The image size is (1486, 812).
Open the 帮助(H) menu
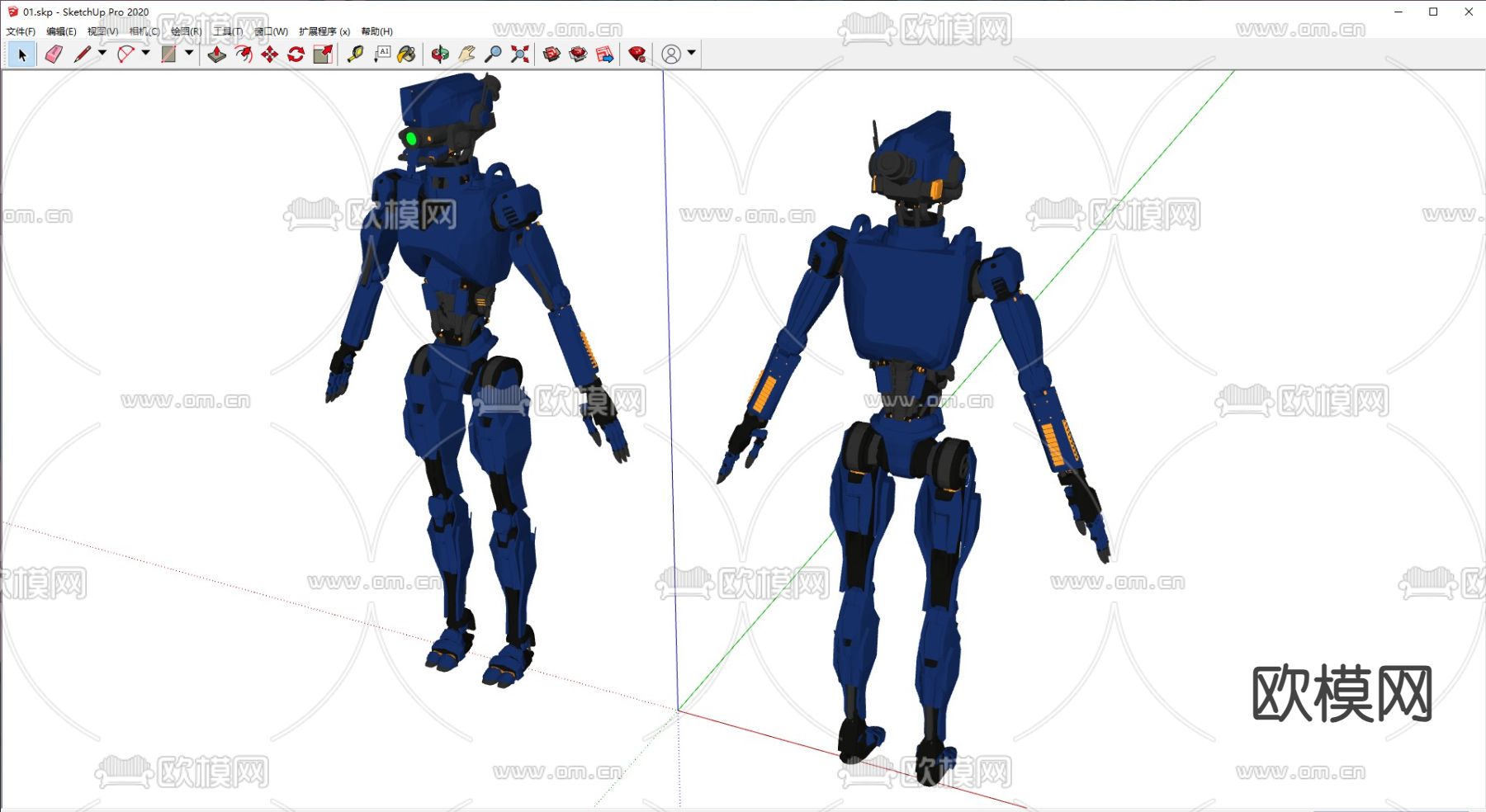click(x=376, y=31)
